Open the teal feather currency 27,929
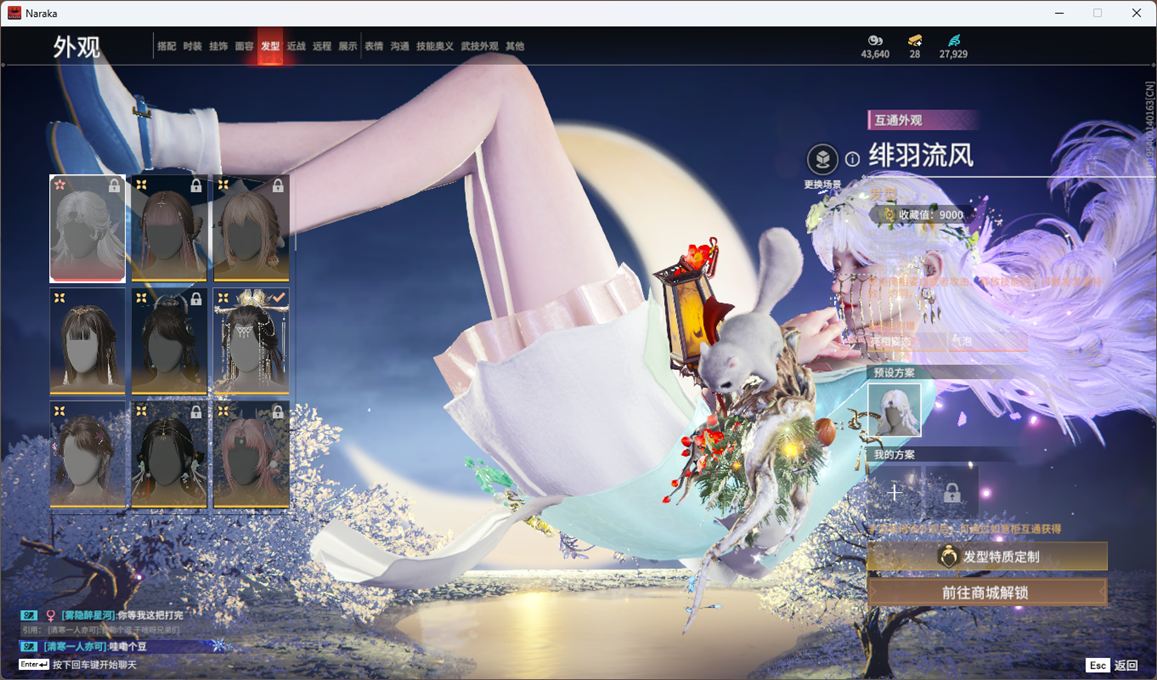 coord(953,47)
